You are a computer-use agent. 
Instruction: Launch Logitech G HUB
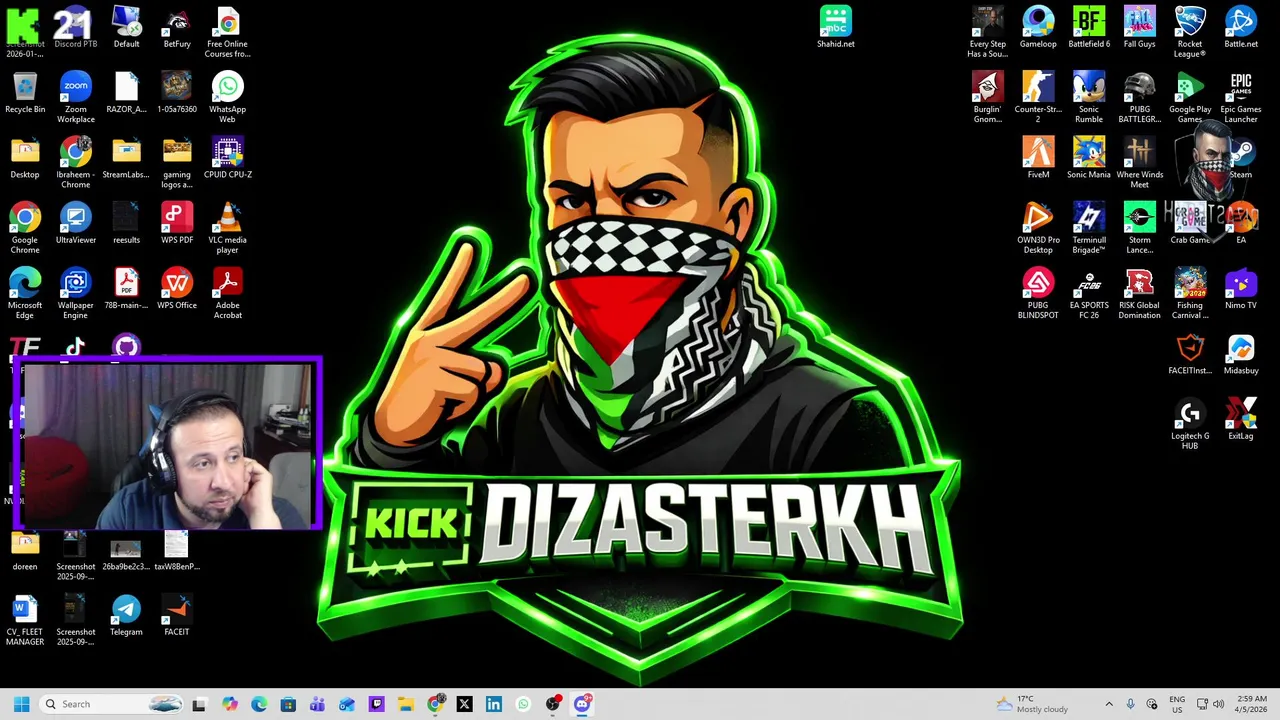click(x=1190, y=424)
